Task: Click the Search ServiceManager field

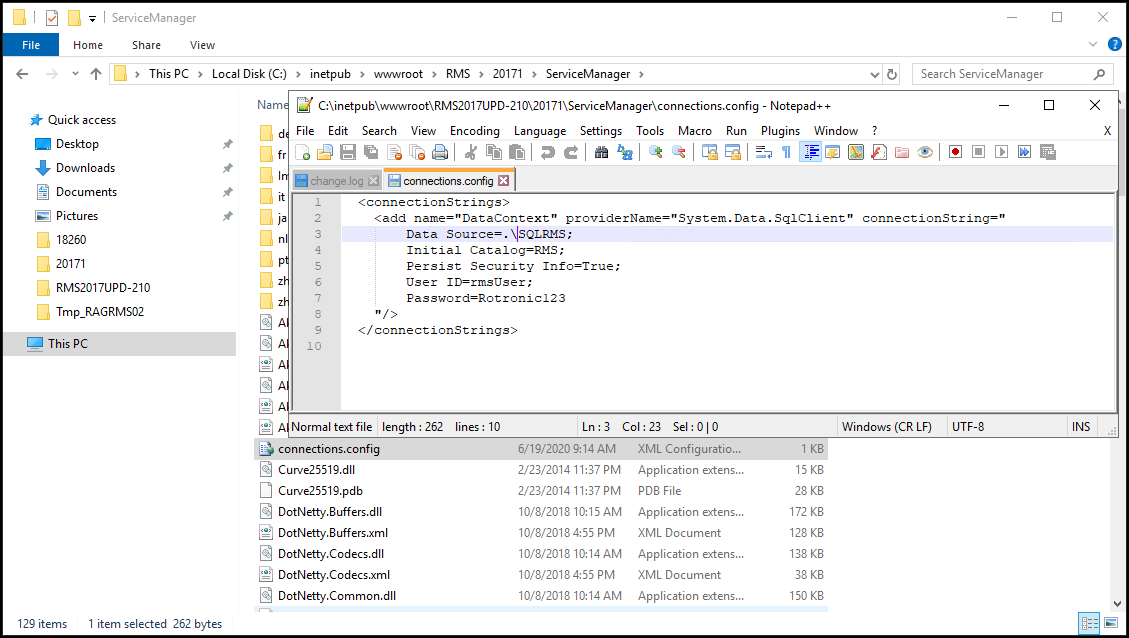Action: pos(1012,74)
